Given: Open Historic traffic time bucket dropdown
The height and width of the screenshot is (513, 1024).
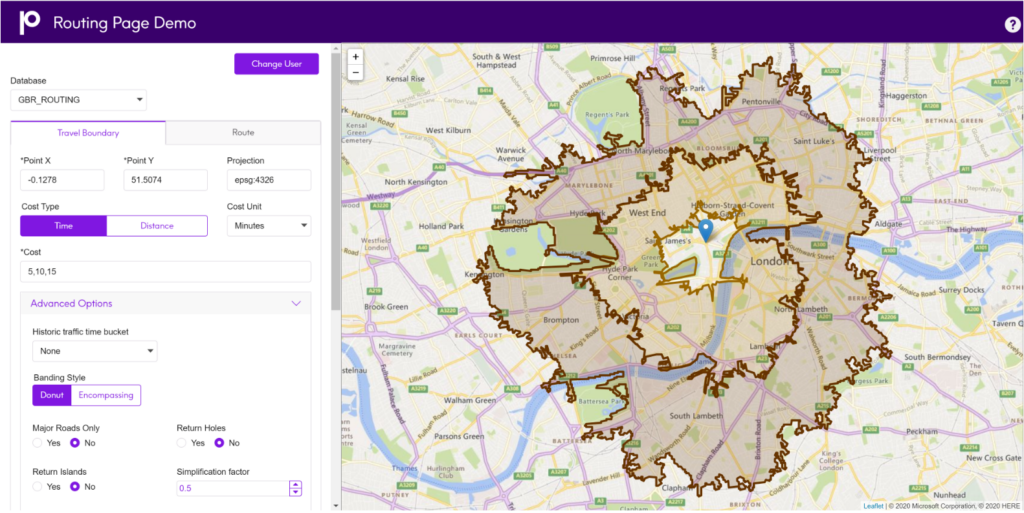Looking at the screenshot, I should click(x=94, y=351).
